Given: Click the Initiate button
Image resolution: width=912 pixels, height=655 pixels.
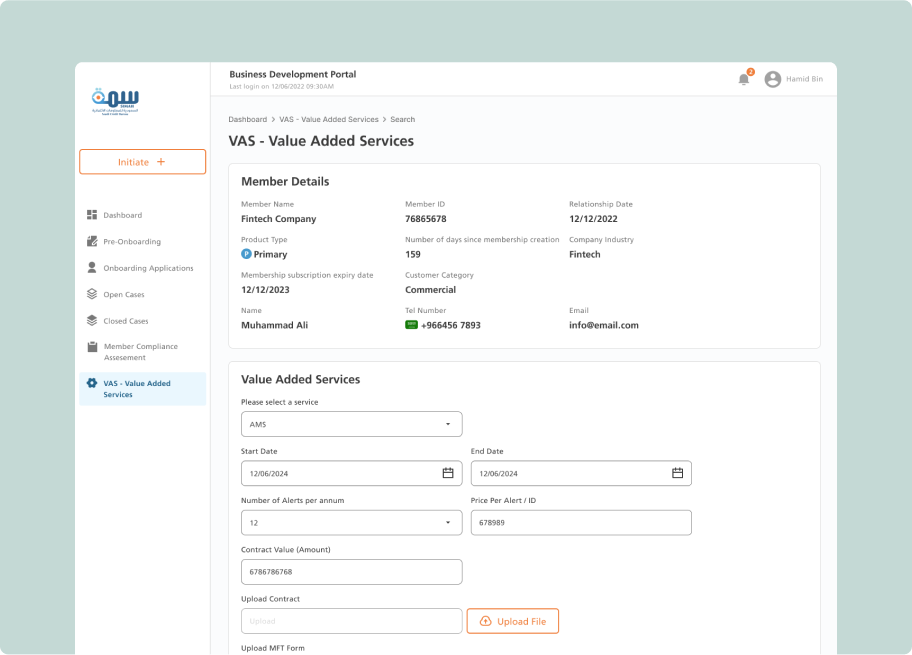Looking at the screenshot, I should click(142, 162).
